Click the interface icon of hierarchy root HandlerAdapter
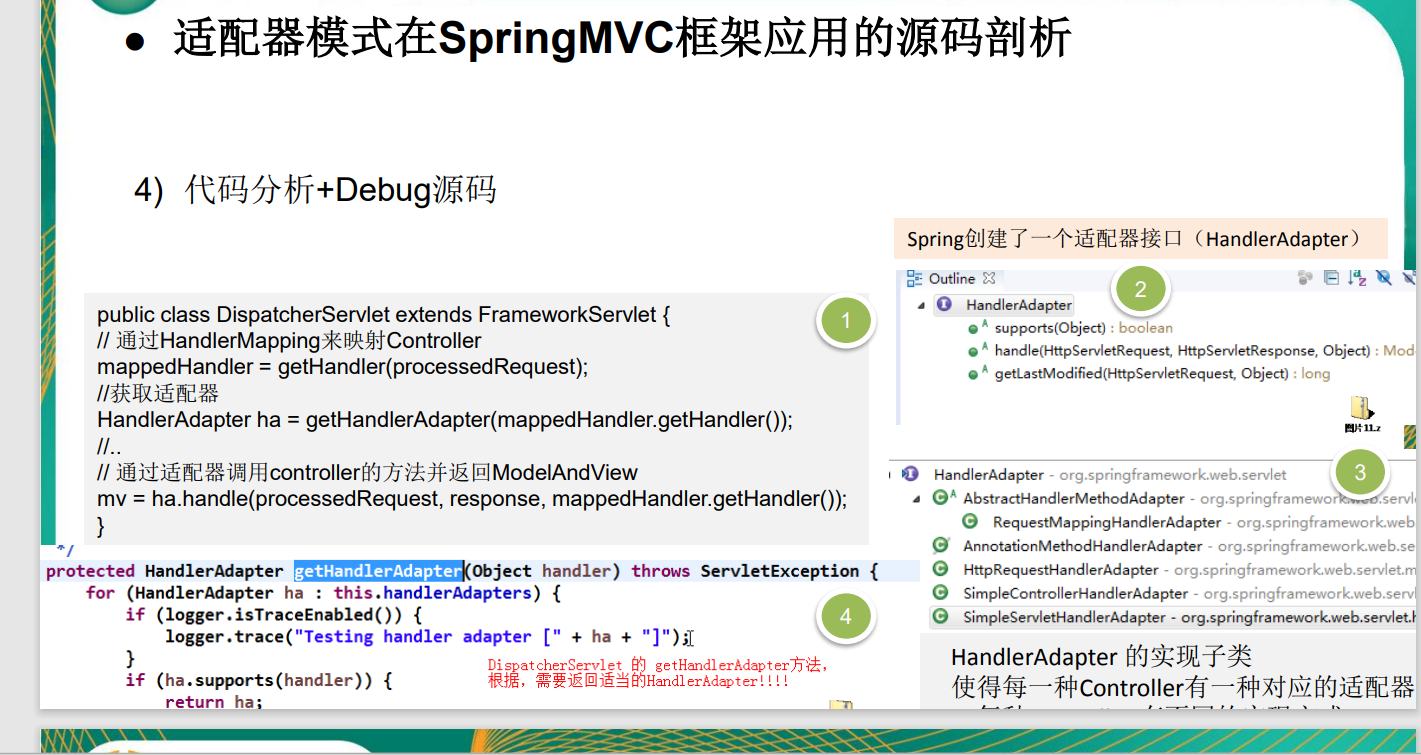The height and width of the screenshot is (755, 1421). point(910,474)
